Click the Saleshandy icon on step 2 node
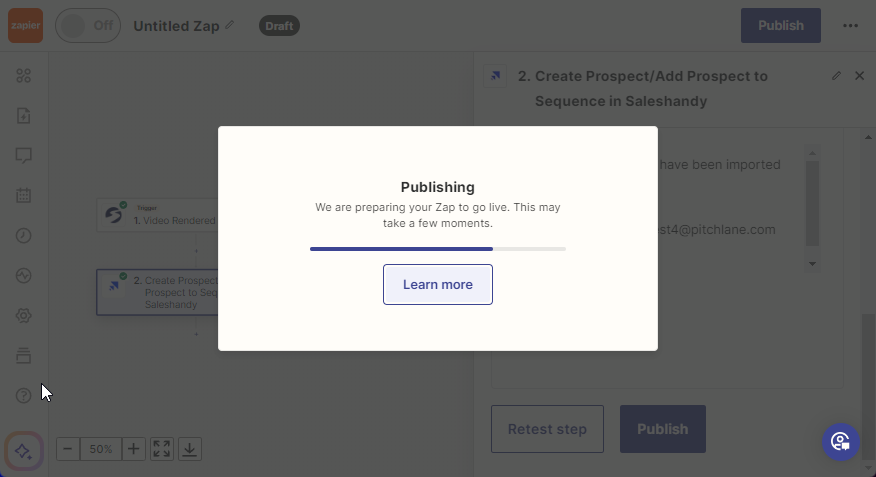This screenshot has height=477, width=876. tap(114, 285)
